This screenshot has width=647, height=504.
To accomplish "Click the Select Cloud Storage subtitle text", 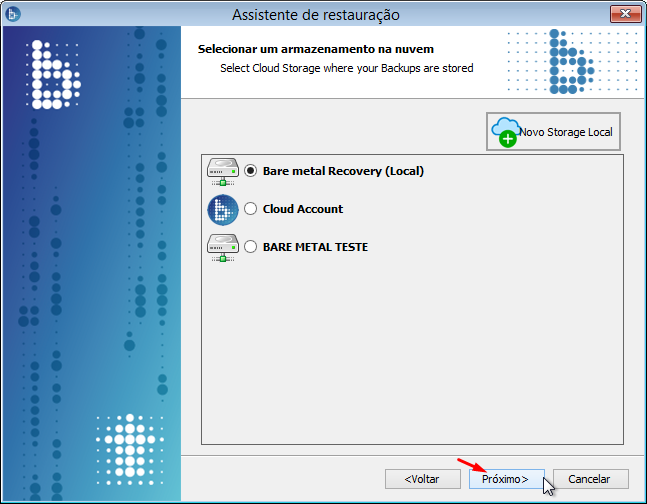I will [x=347, y=68].
